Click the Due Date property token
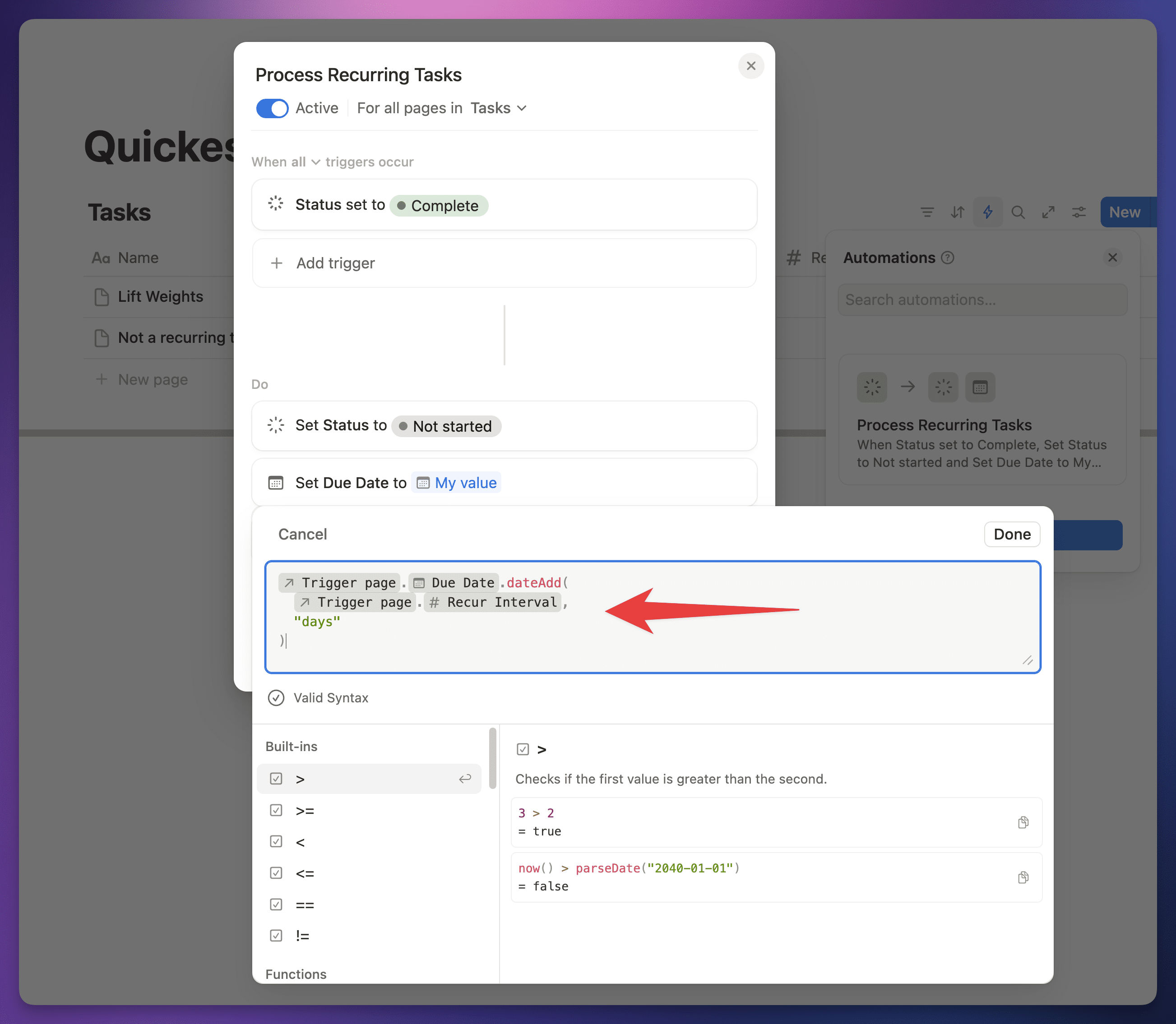The width and height of the screenshot is (1176, 1024). [x=454, y=583]
